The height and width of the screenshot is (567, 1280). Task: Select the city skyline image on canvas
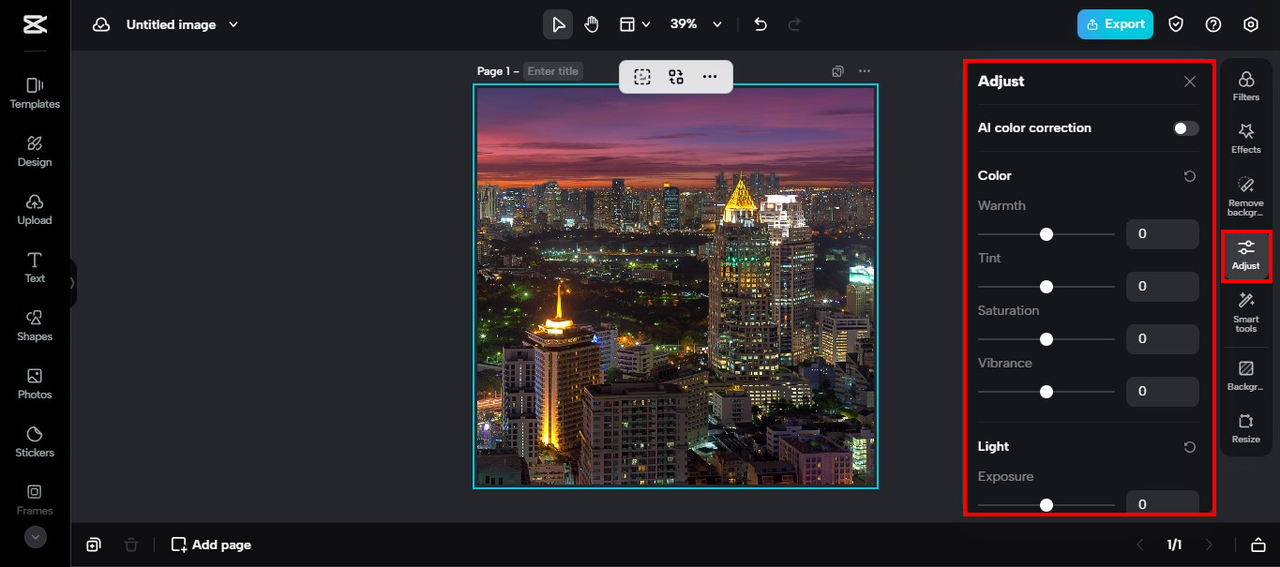675,286
